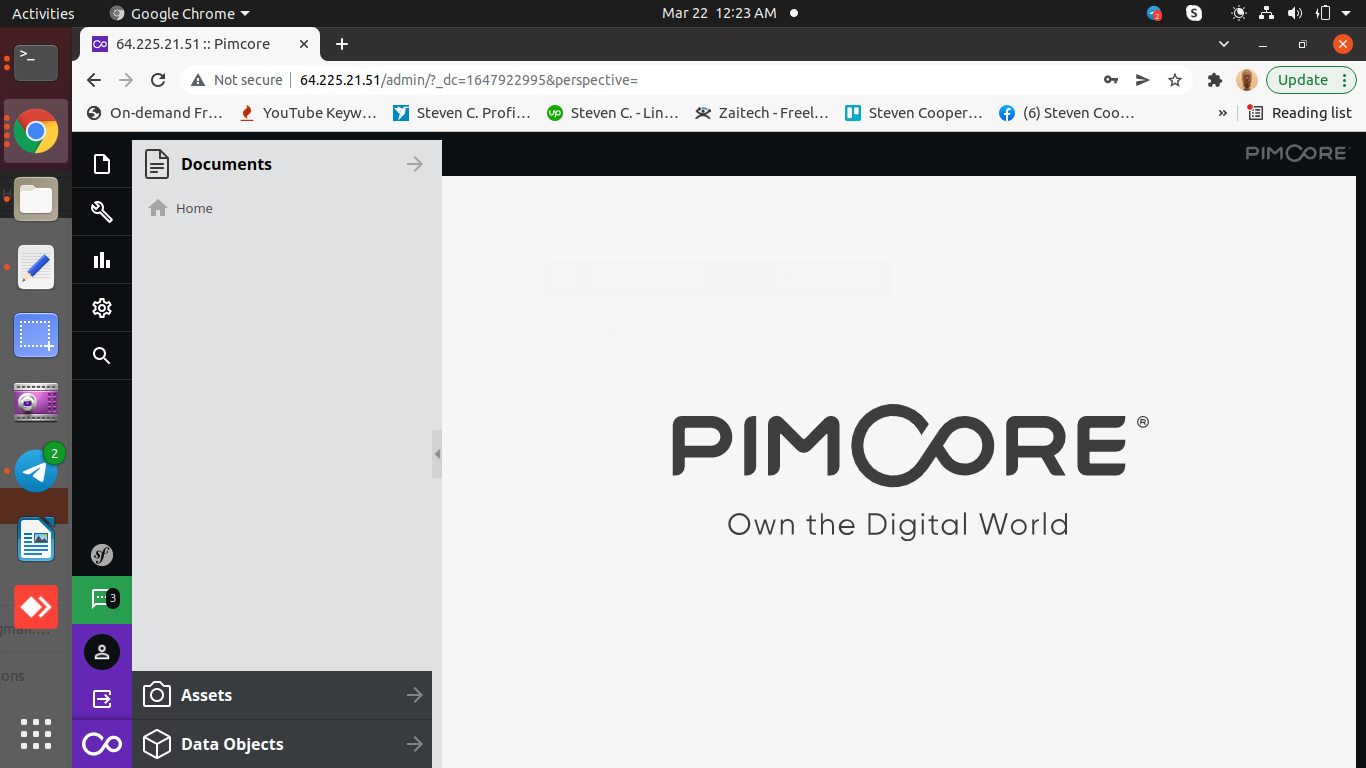1366x768 pixels.
Task: Expand the Assets panel
Action: tap(282, 695)
